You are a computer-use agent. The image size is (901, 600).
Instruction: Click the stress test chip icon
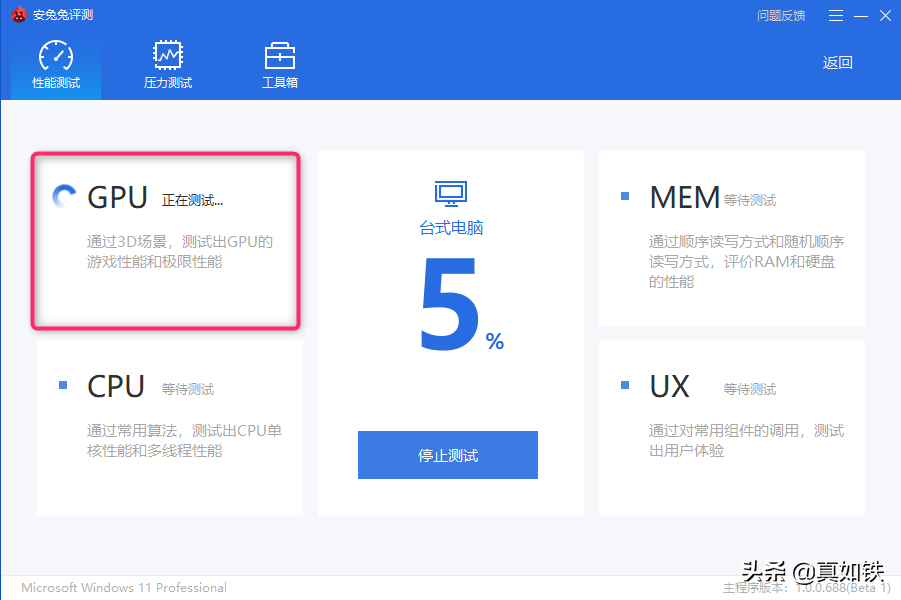coord(167,55)
